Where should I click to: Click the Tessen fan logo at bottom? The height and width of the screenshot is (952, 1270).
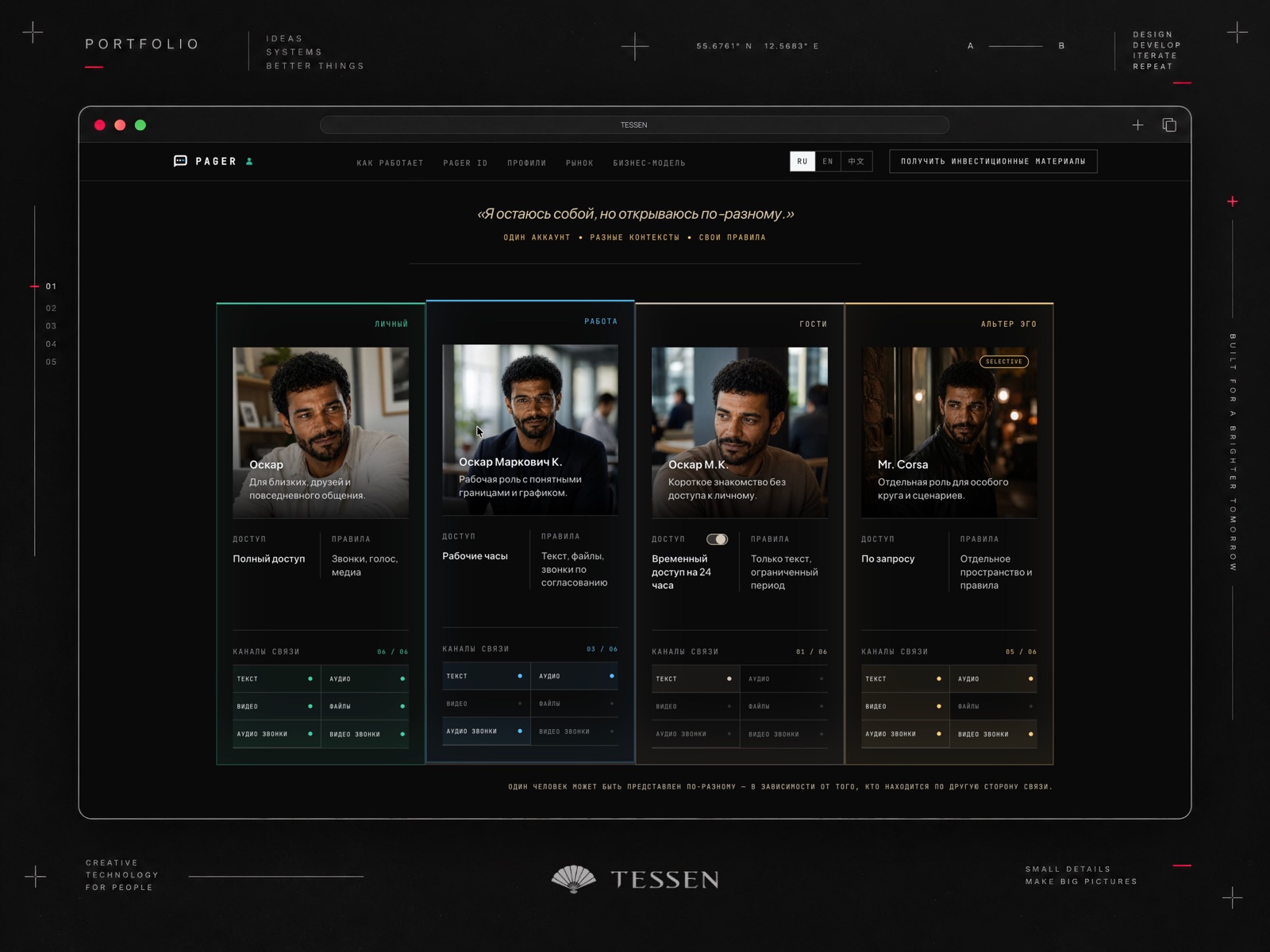tap(573, 879)
